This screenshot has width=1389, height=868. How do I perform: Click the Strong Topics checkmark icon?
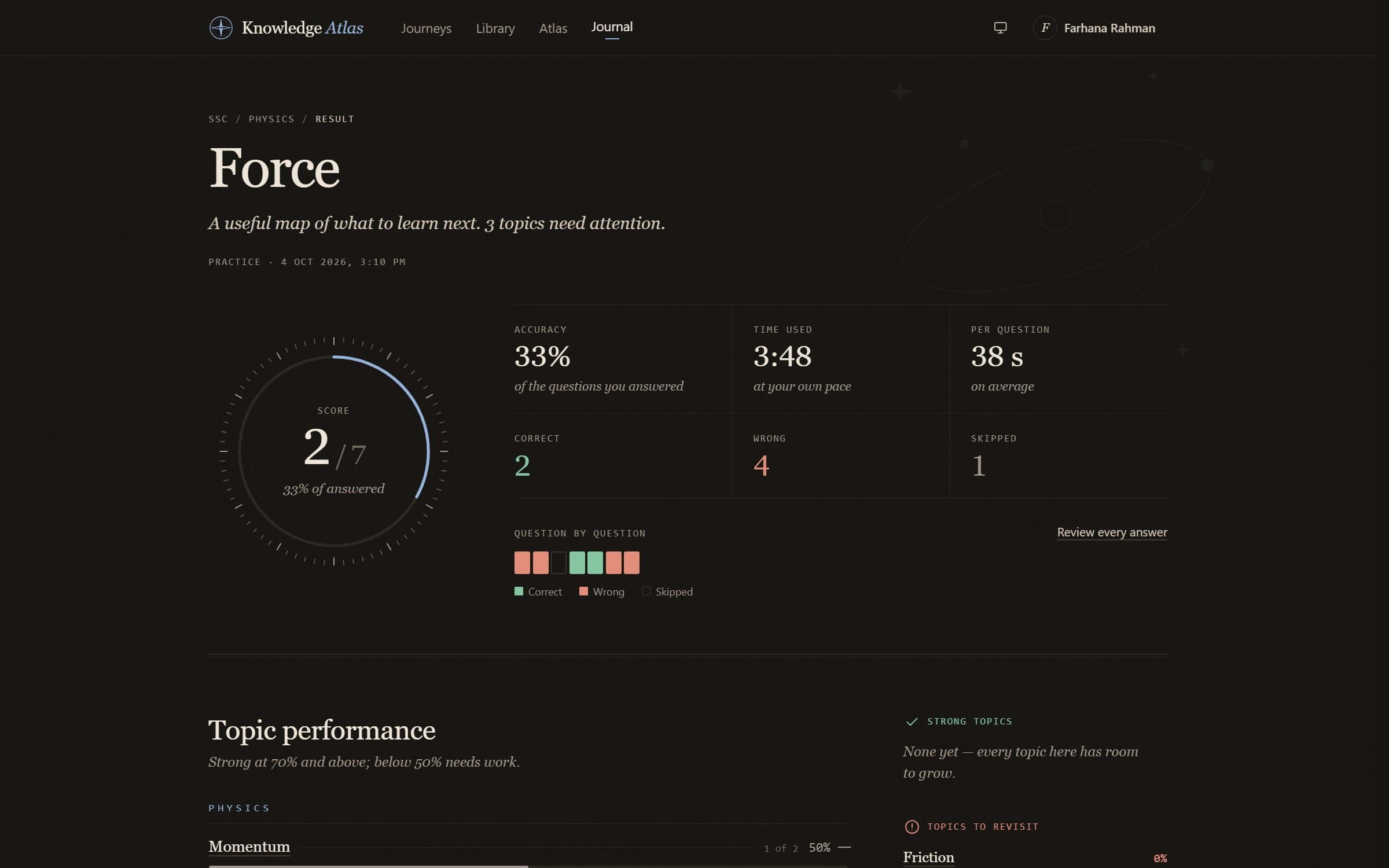click(x=912, y=722)
